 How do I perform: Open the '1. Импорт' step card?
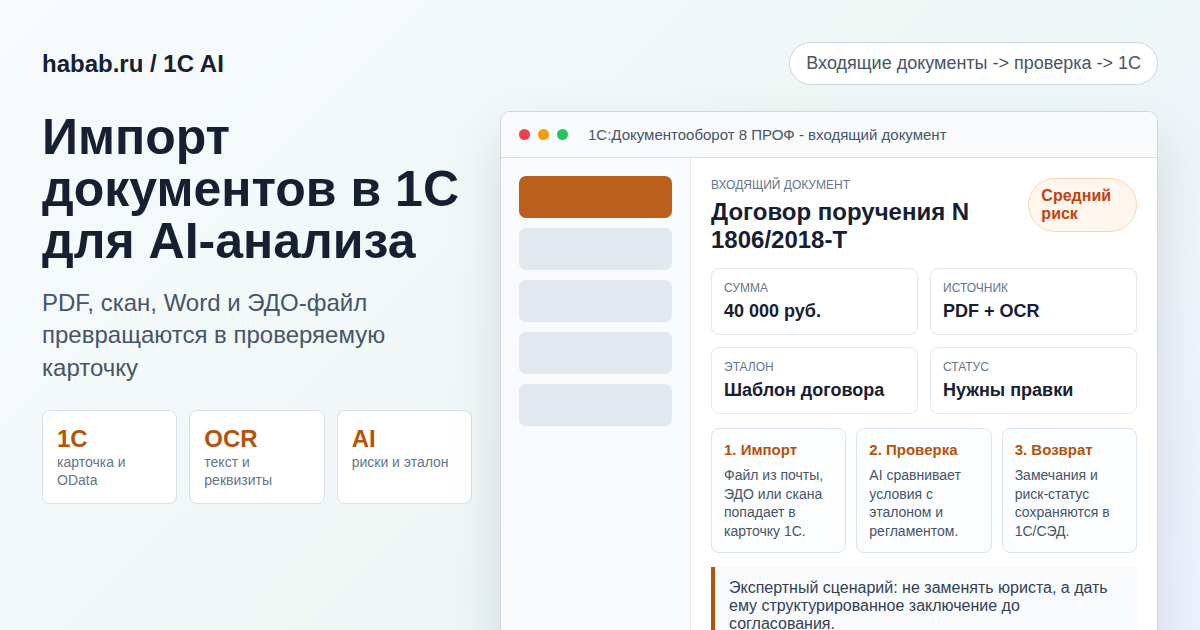778,490
